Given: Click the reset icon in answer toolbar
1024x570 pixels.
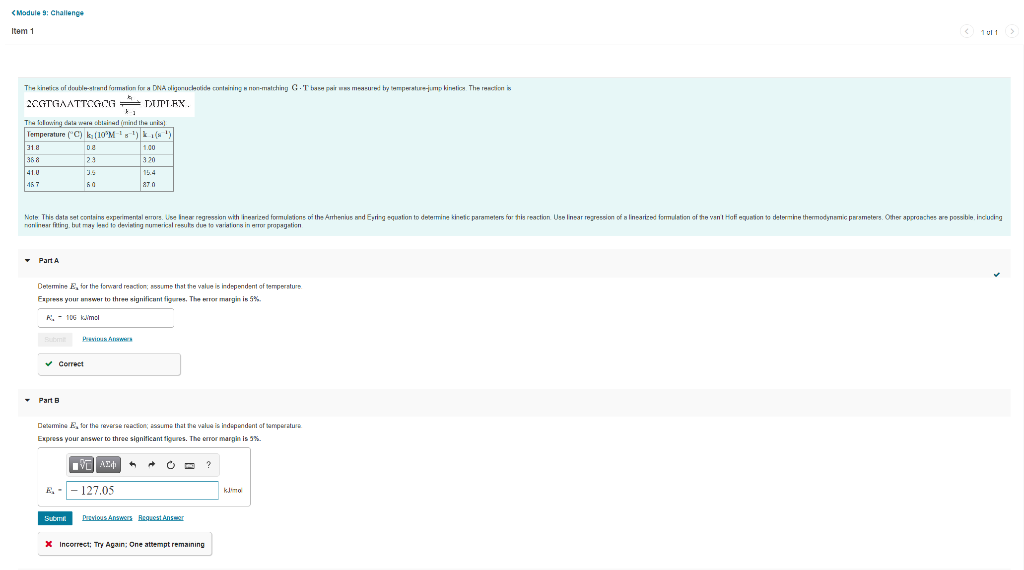Looking at the screenshot, I should (x=170, y=465).
